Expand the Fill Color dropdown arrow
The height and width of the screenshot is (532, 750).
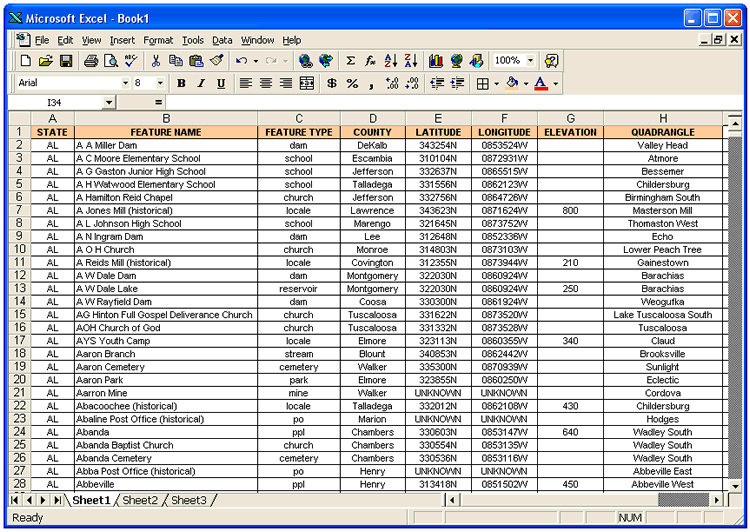pyautogui.click(x=526, y=84)
